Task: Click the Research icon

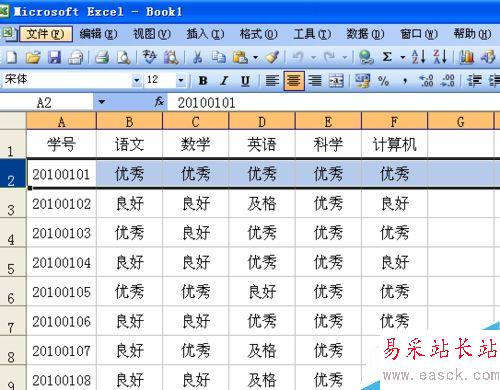Action: point(171,57)
